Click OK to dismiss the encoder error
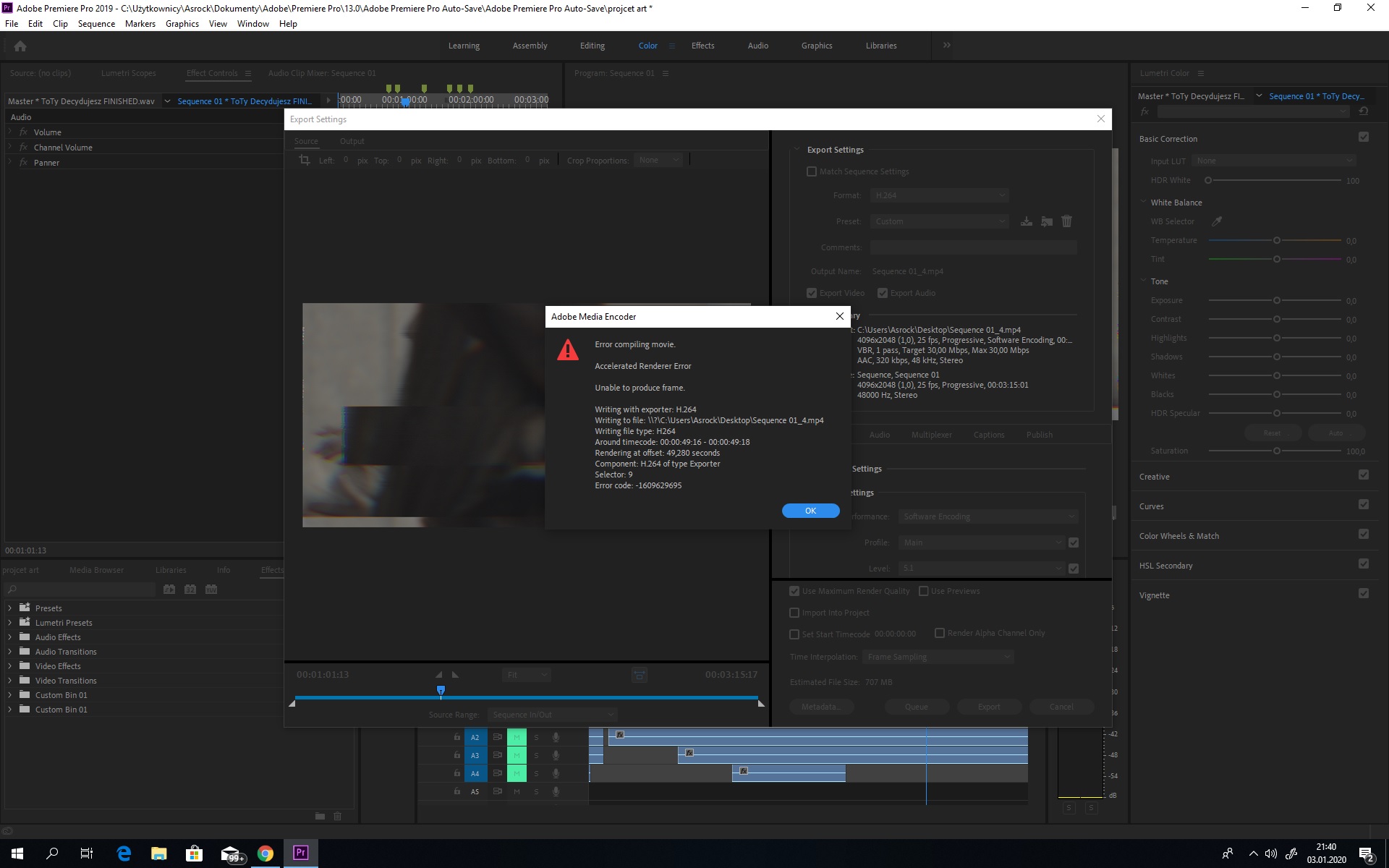 pos(810,510)
